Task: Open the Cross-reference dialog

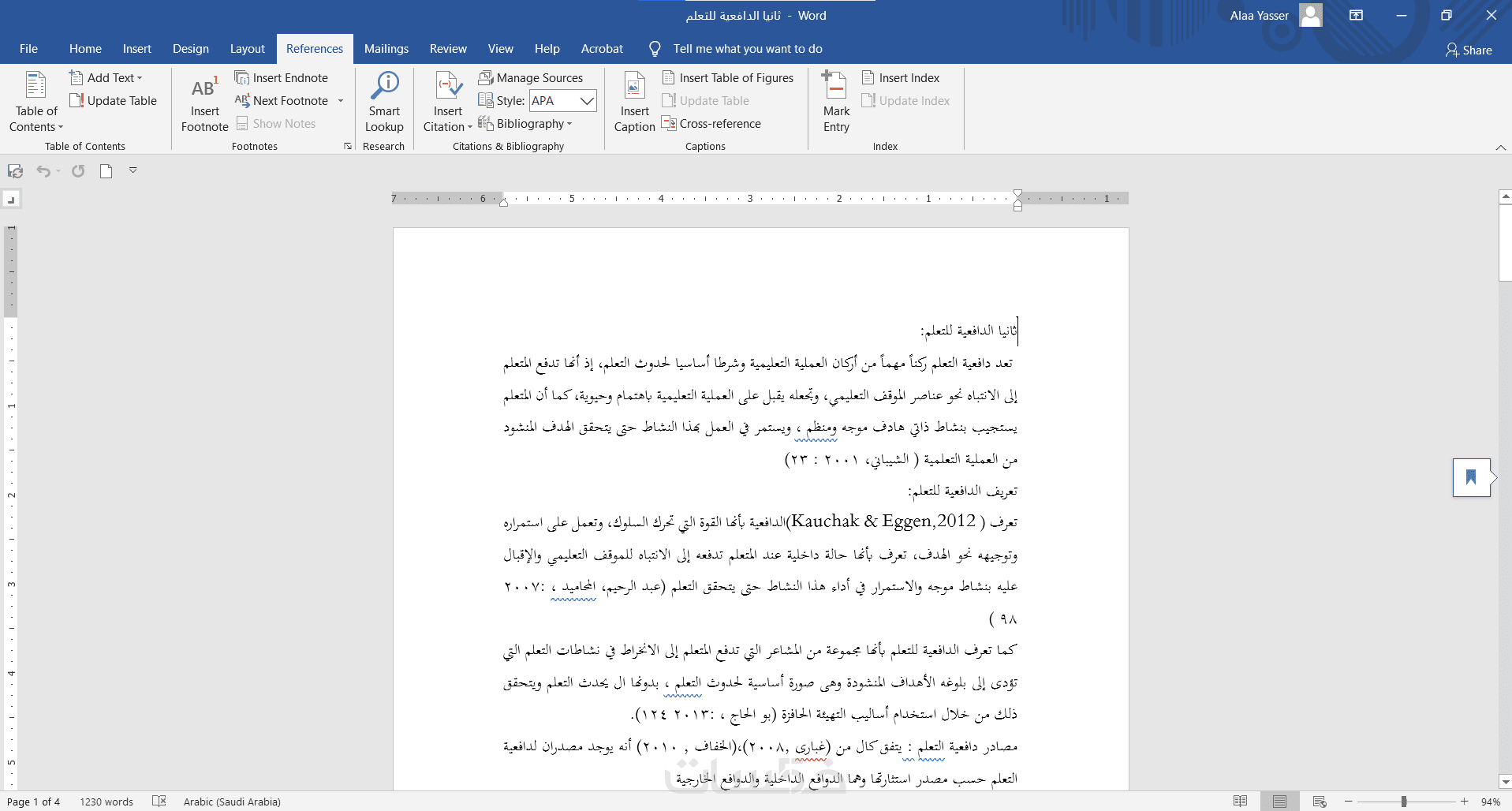Action: coord(711,123)
